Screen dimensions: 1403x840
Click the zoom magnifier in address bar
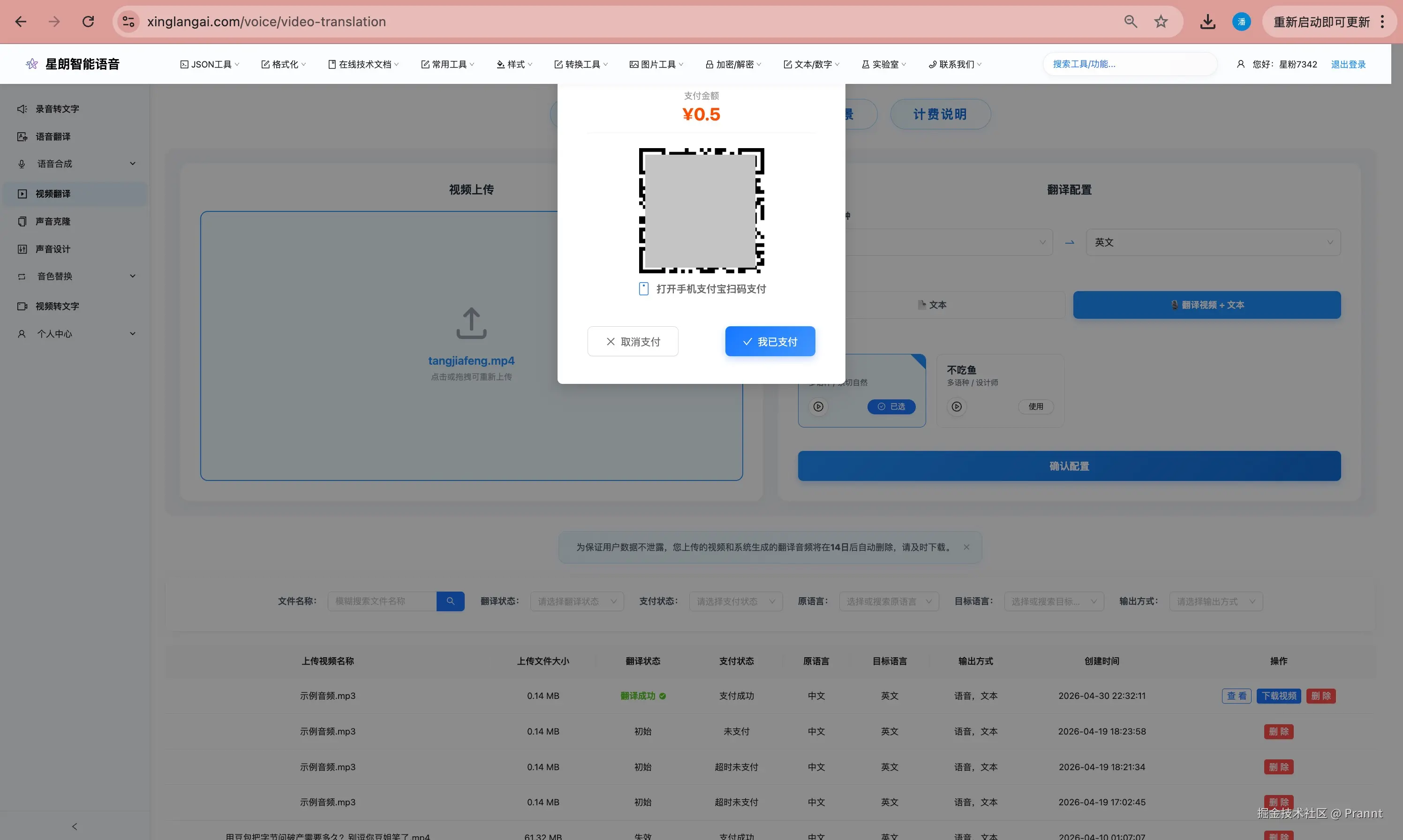pos(1131,22)
